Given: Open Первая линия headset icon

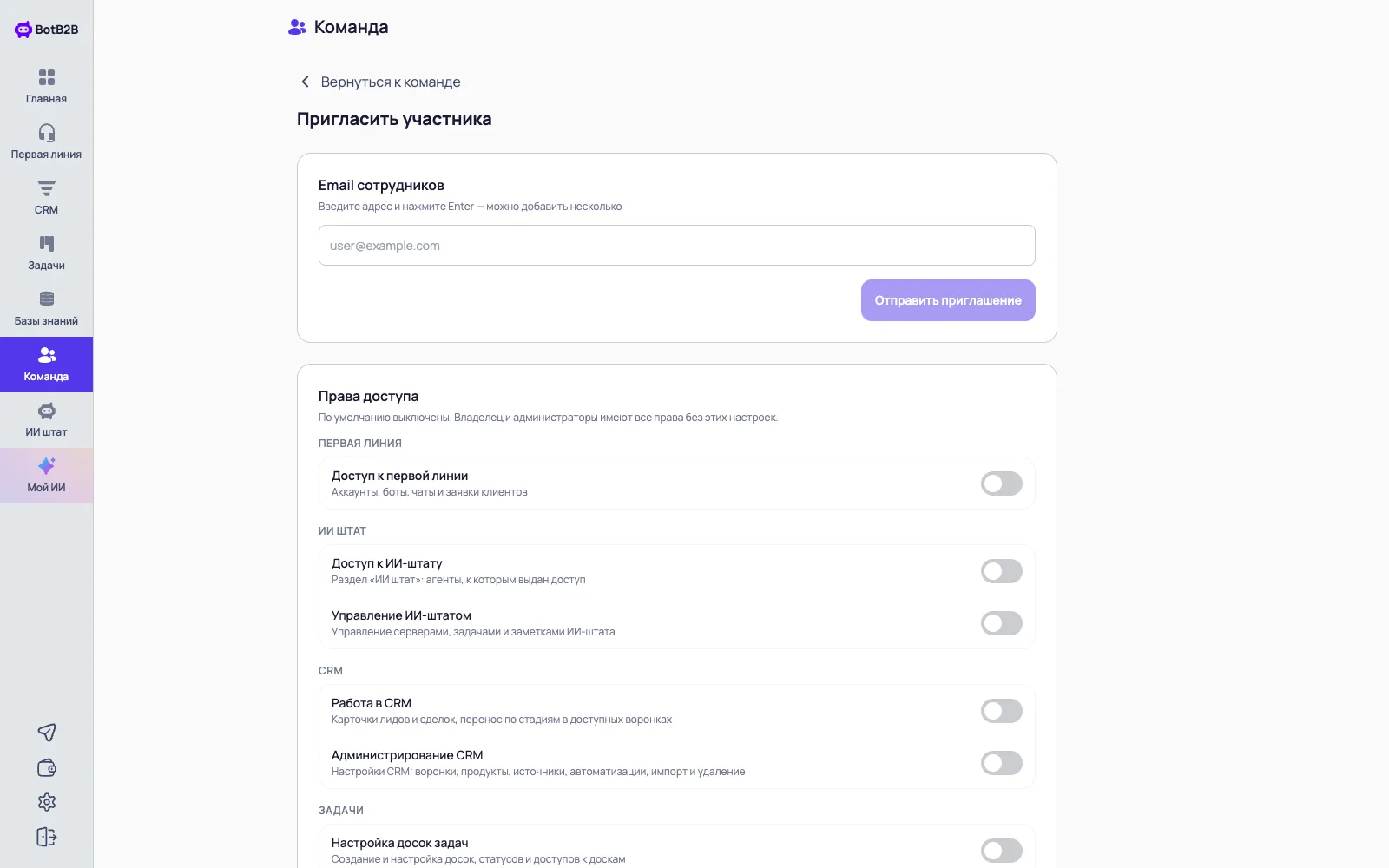Looking at the screenshot, I should [46, 133].
